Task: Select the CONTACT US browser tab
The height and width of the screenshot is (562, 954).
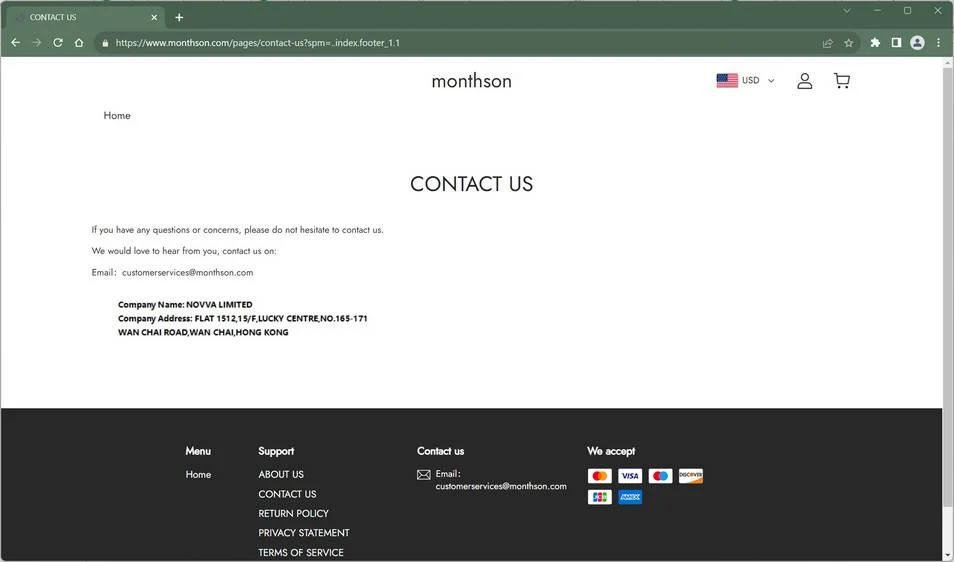Action: [x=85, y=18]
